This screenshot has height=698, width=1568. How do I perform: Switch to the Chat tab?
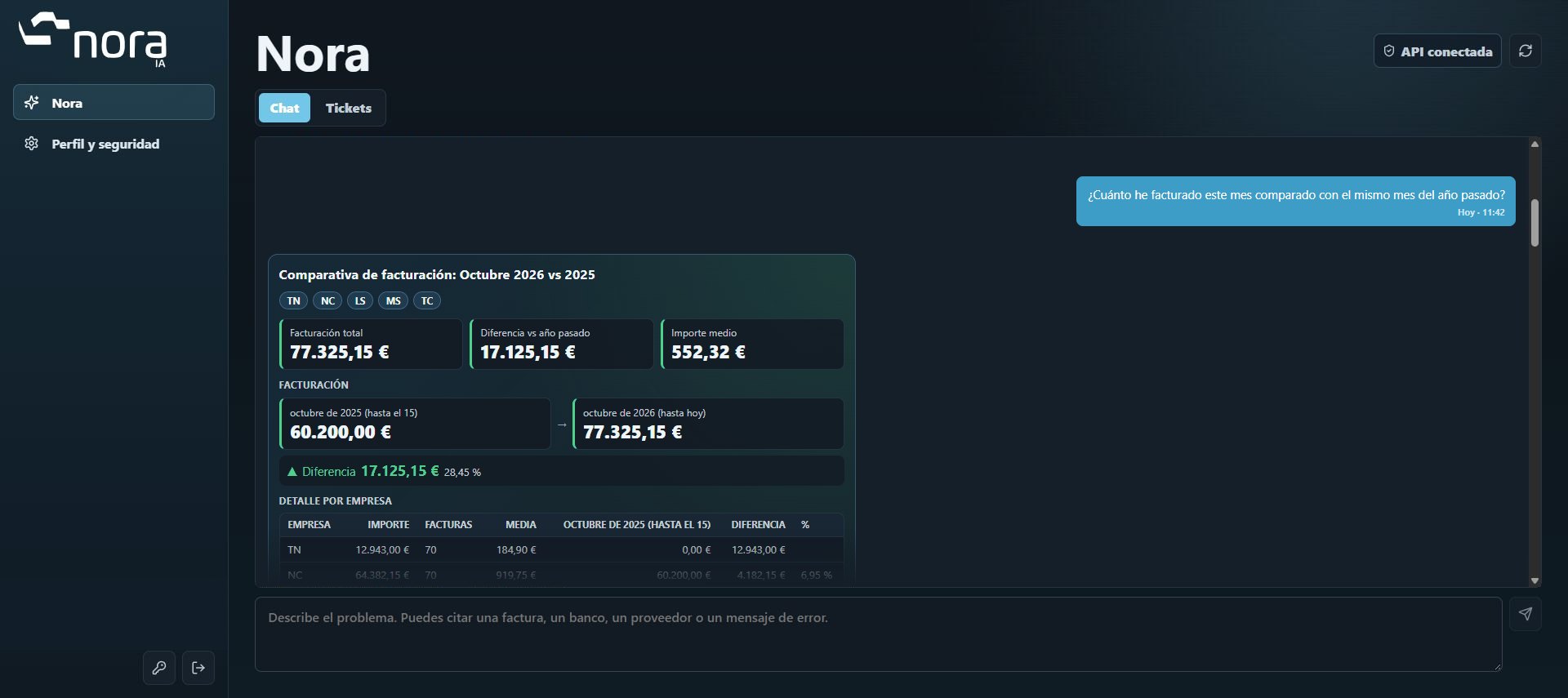point(284,108)
